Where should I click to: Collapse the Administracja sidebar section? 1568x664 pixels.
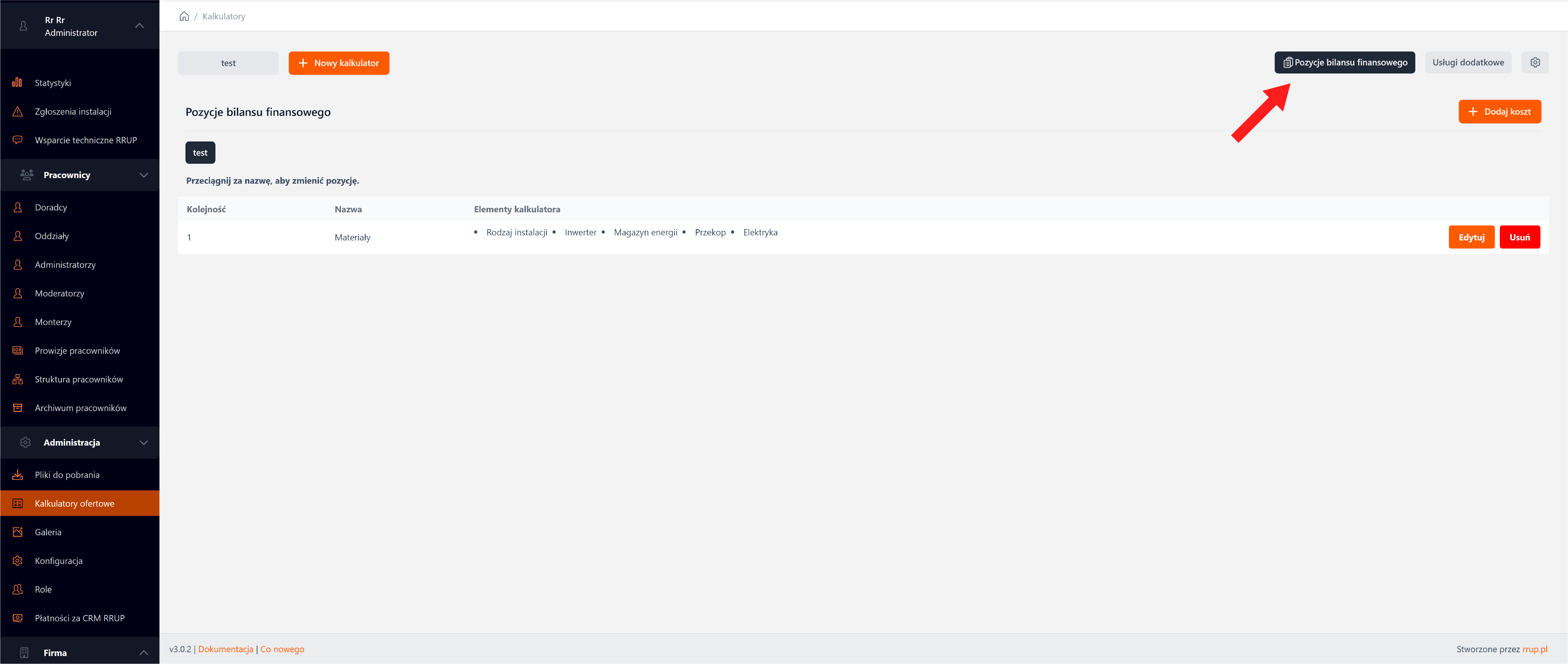pos(143,442)
